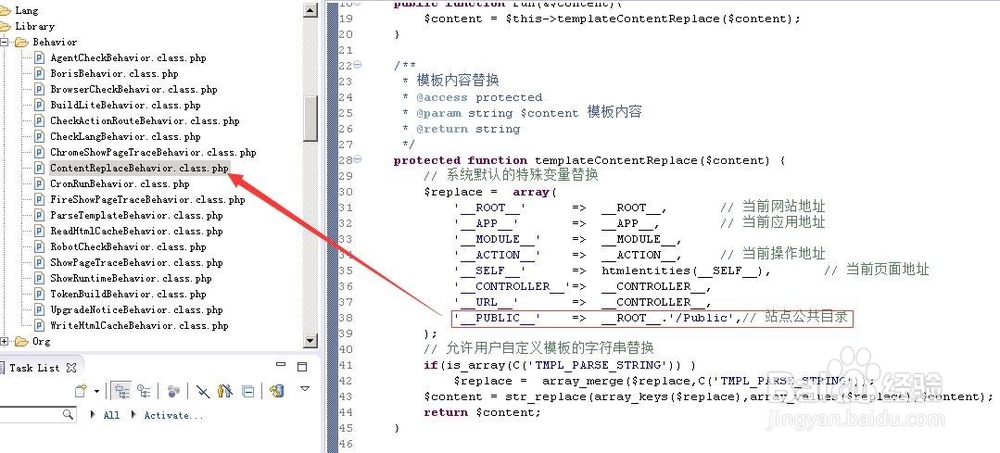Select ContentReplaceBehavior.class.php file
The height and width of the screenshot is (453, 1000).
[x=139, y=168]
